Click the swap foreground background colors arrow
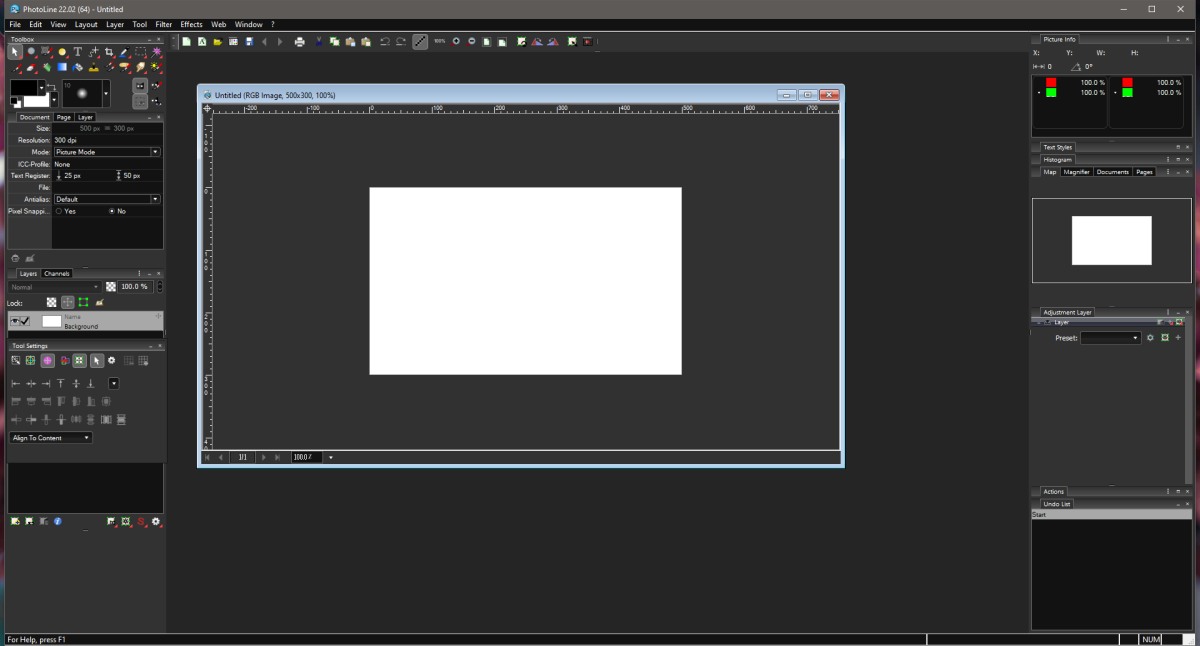1200x646 pixels. 52,86
